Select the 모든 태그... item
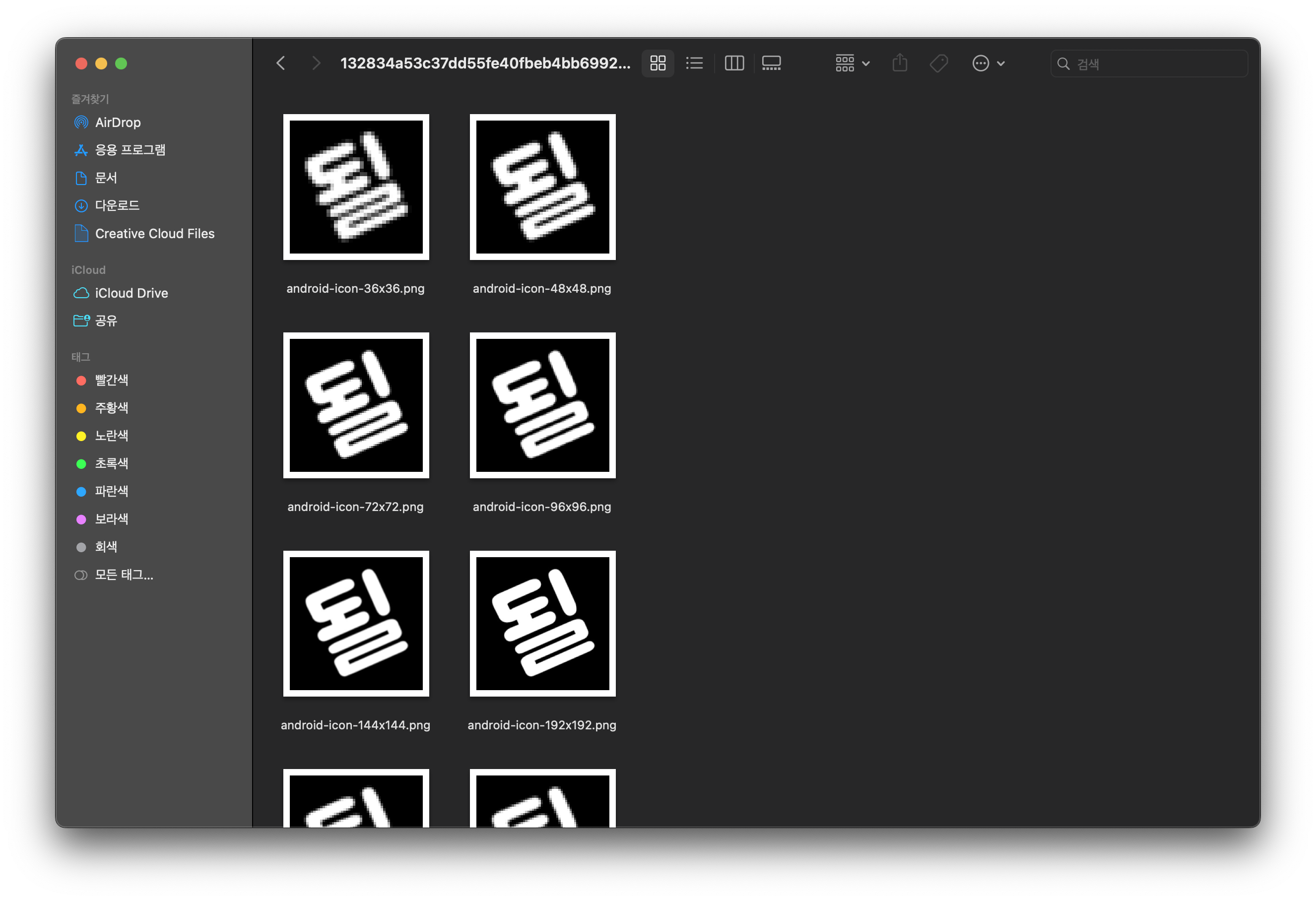Screen dimensions: 1316x901 point(124,575)
